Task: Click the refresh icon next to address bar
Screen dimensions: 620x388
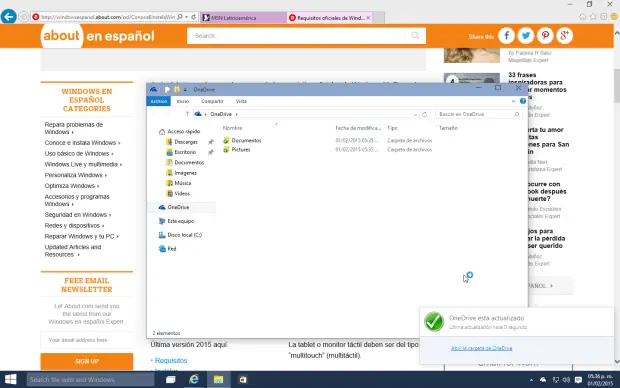Action: (x=425, y=114)
